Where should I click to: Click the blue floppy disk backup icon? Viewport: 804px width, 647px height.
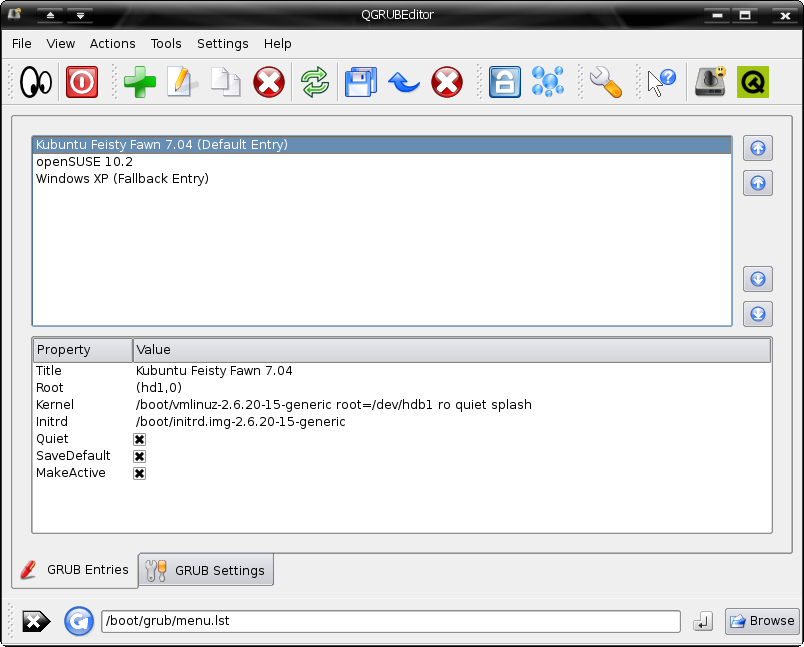coord(360,82)
